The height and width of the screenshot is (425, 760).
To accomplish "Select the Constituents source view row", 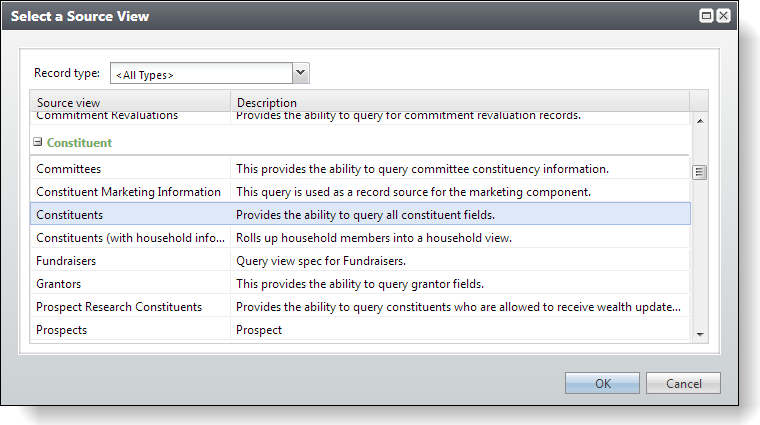I will coord(360,215).
